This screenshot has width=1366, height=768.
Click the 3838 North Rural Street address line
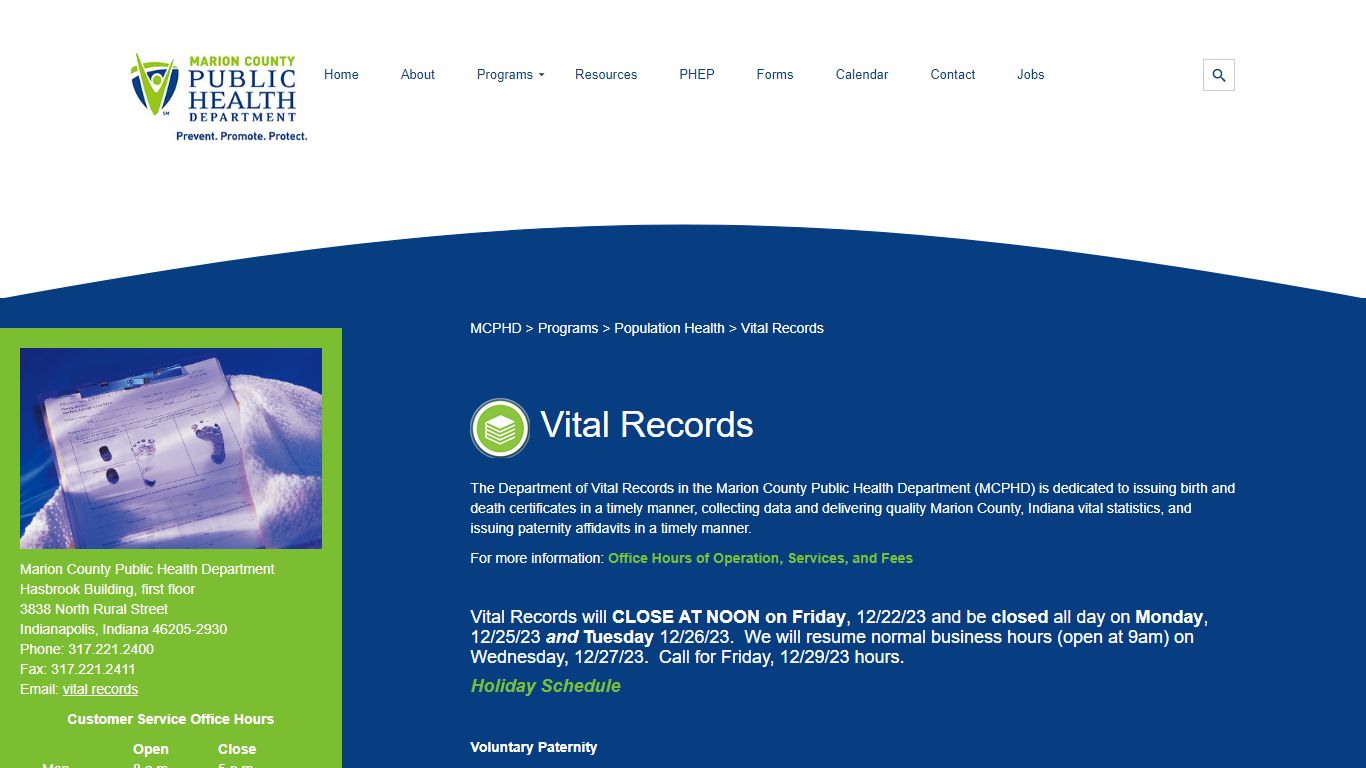pyautogui.click(x=94, y=609)
